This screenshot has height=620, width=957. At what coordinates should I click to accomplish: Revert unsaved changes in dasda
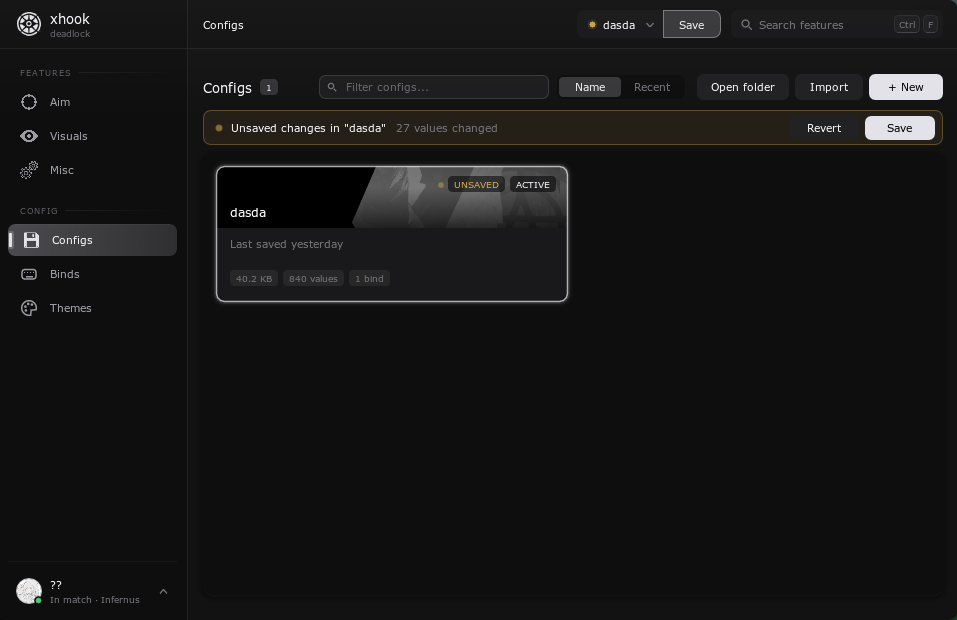click(823, 128)
